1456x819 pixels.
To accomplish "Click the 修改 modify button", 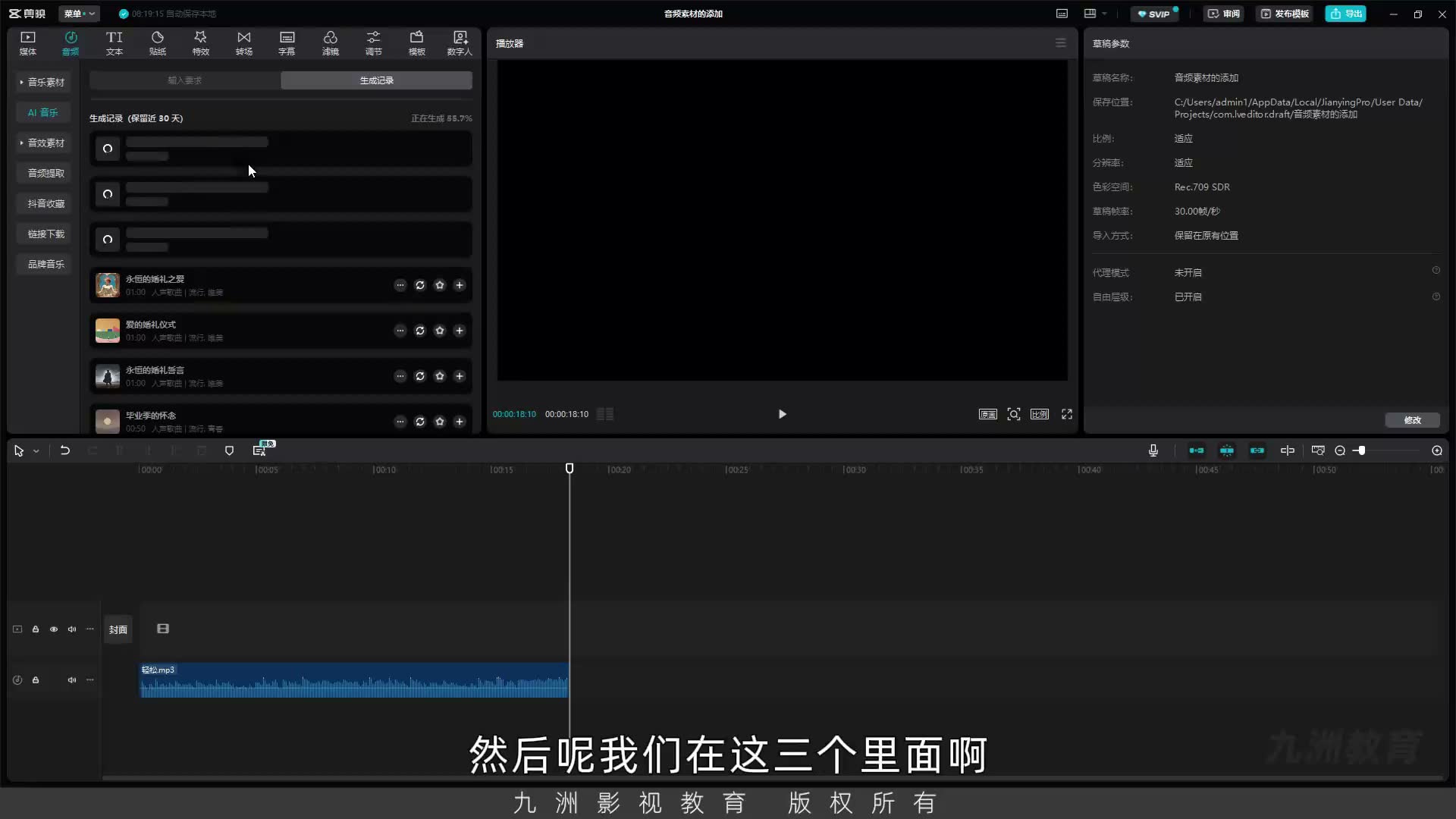I will pyautogui.click(x=1412, y=420).
